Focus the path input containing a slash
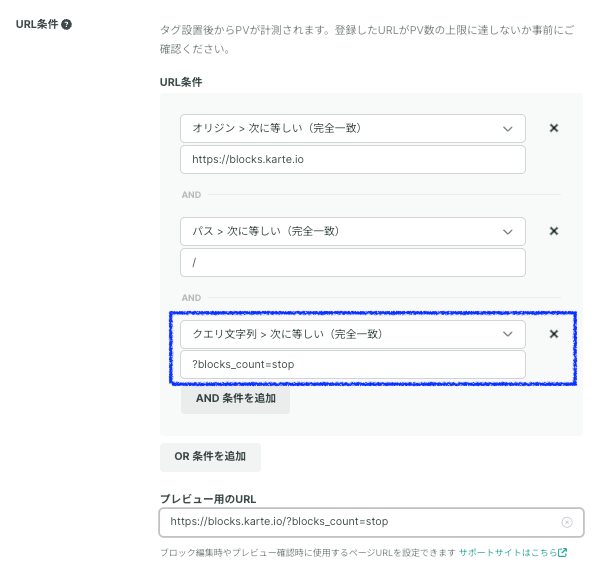Screen dimensions: 599x564 tap(353, 263)
